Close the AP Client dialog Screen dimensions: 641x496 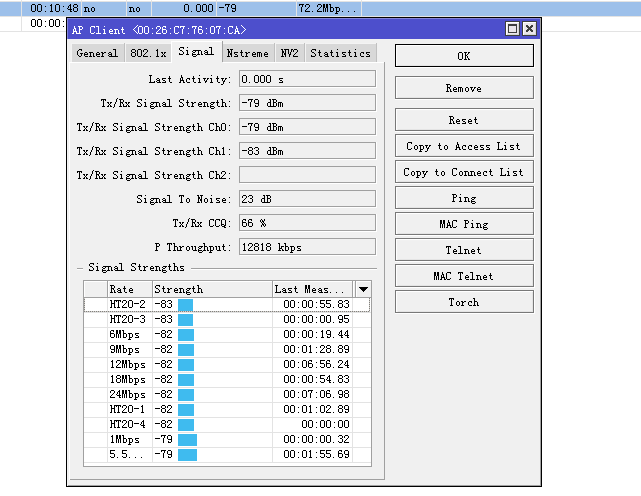[529, 29]
